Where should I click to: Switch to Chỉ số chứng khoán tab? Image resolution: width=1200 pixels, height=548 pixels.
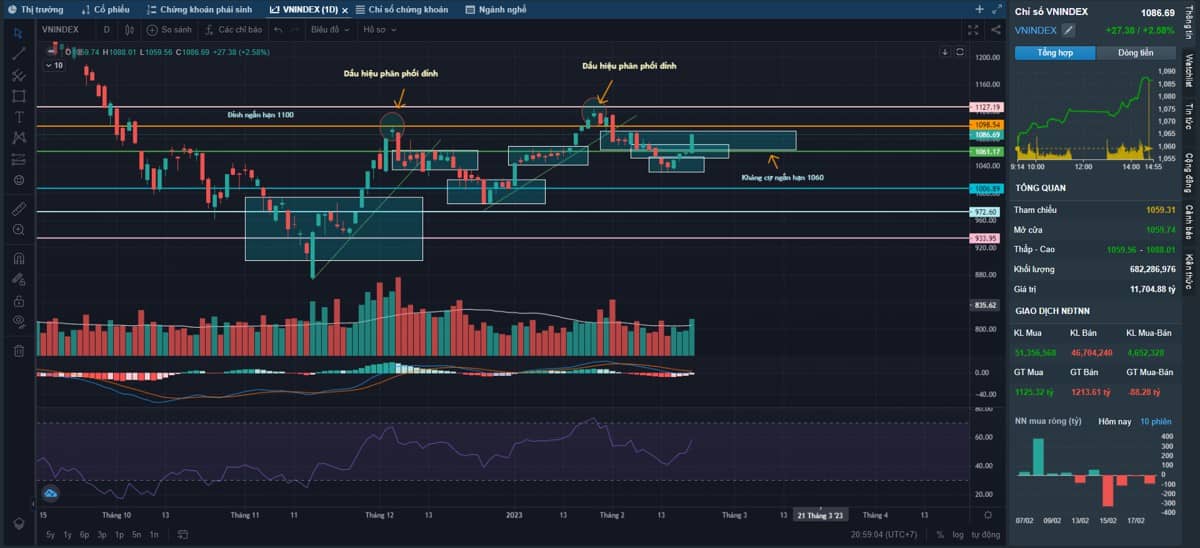(x=404, y=9)
